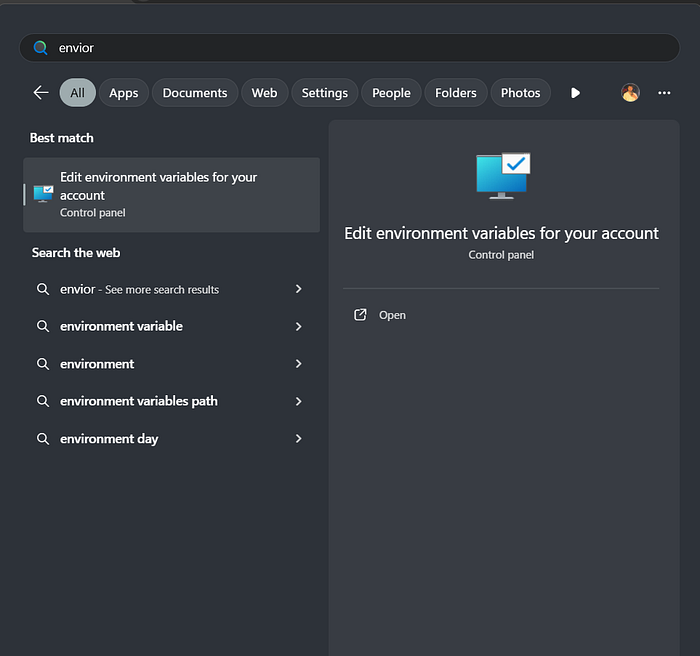Click the preview title 'Edit environment variables for your account'
700x656 pixels.
tap(501, 234)
